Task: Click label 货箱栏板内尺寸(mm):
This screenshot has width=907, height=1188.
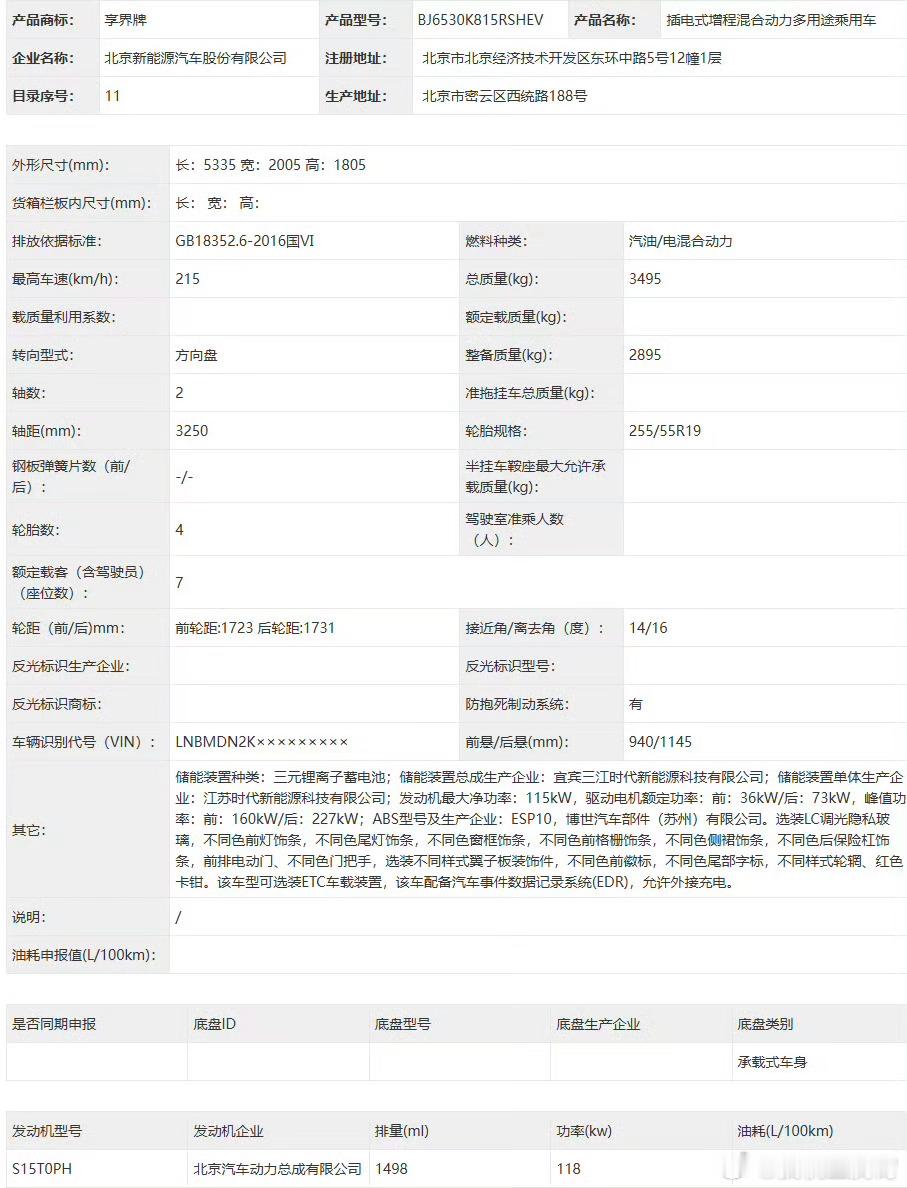Action: pyautogui.click(x=82, y=203)
